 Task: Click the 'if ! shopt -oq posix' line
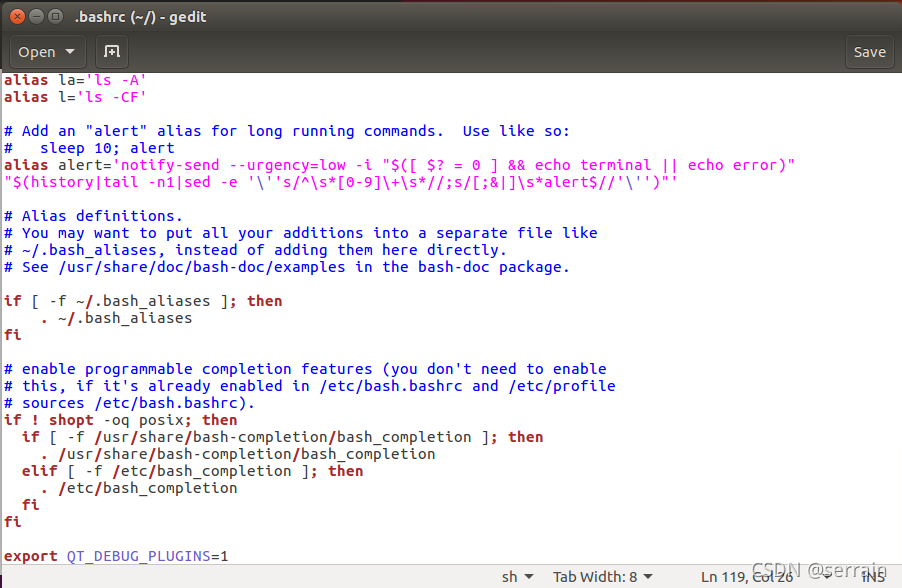(x=120, y=419)
